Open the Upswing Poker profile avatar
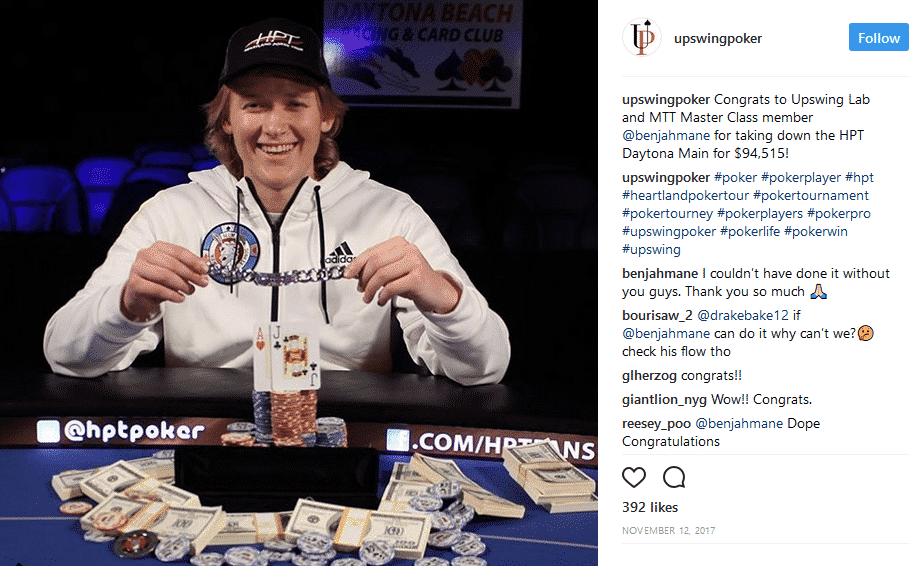 click(x=642, y=37)
